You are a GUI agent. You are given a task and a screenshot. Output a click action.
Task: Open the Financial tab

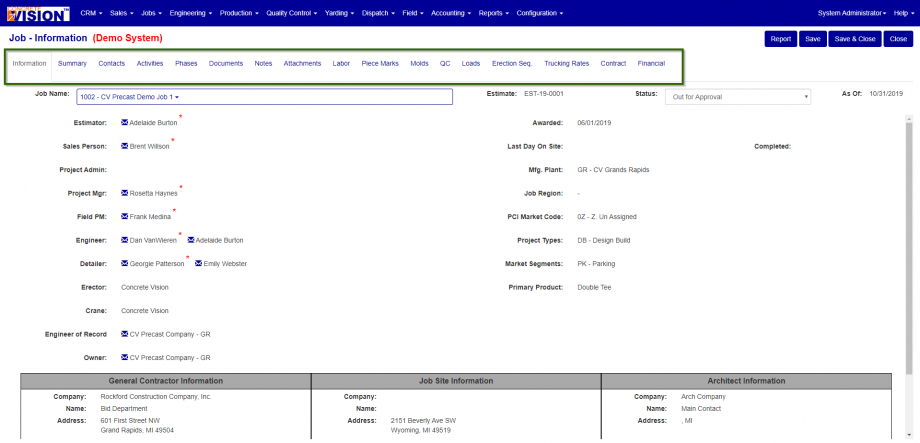(x=651, y=63)
